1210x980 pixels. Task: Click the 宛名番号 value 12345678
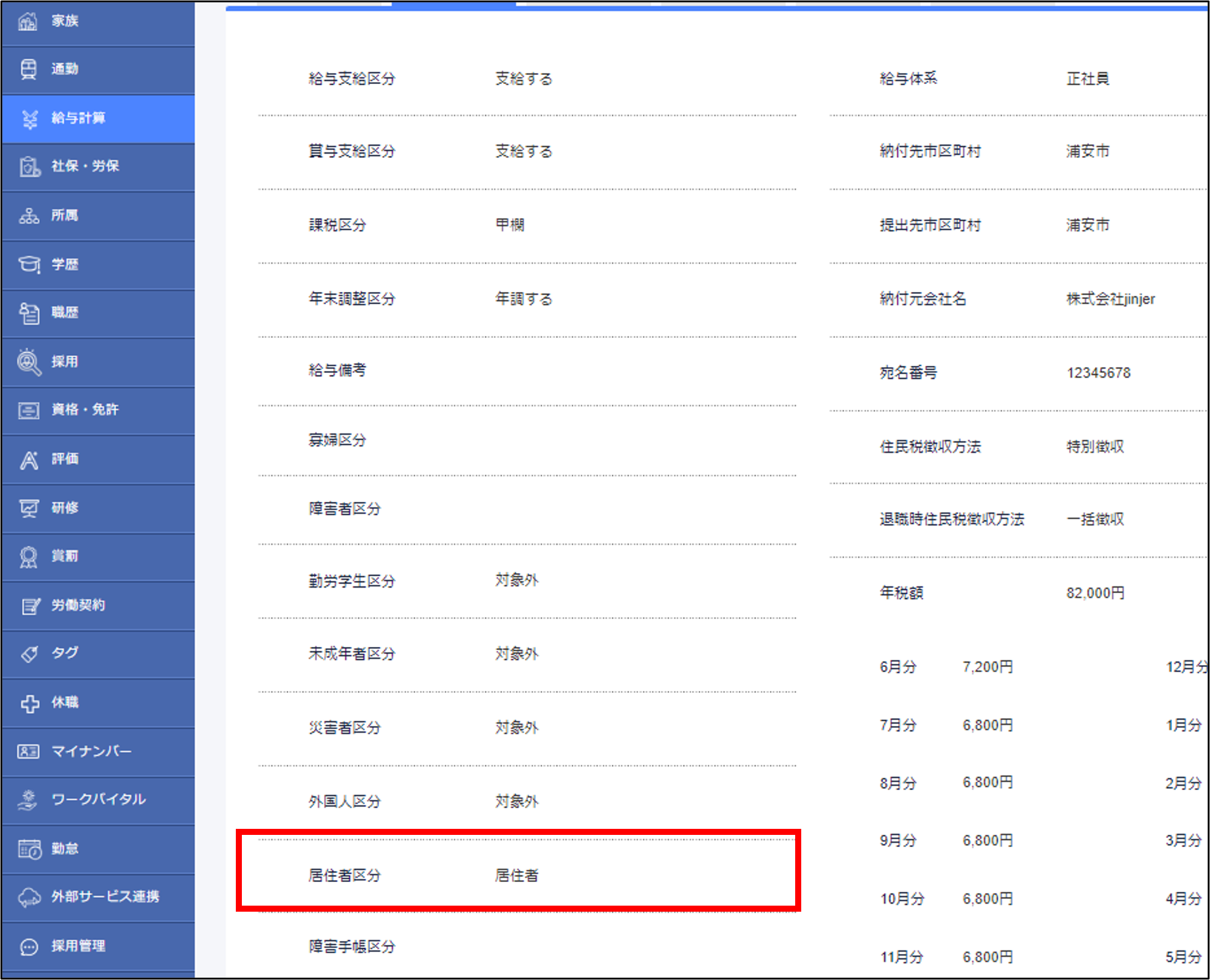click(1098, 373)
